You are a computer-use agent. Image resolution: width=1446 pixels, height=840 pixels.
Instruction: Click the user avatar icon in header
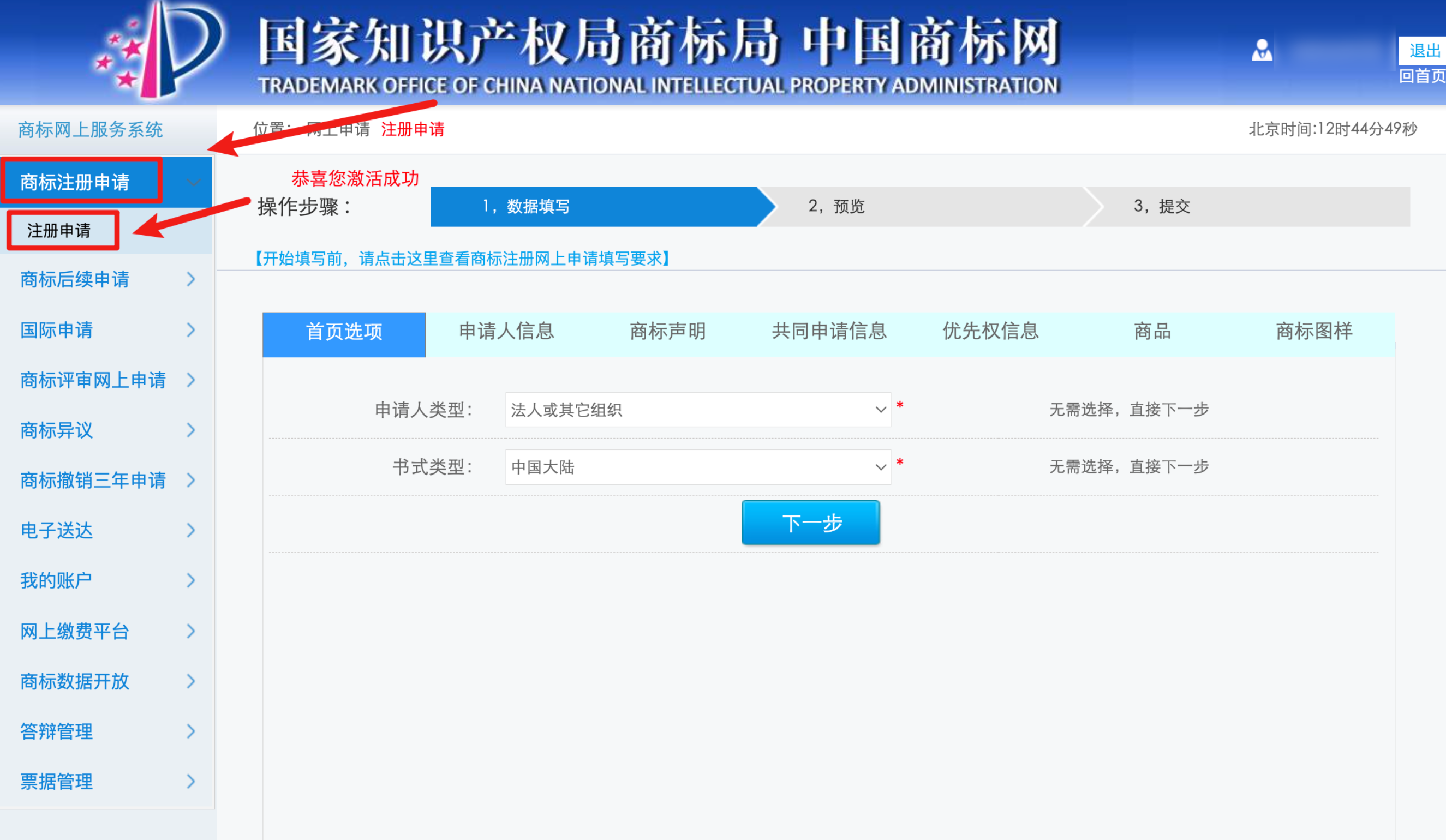1262,51
